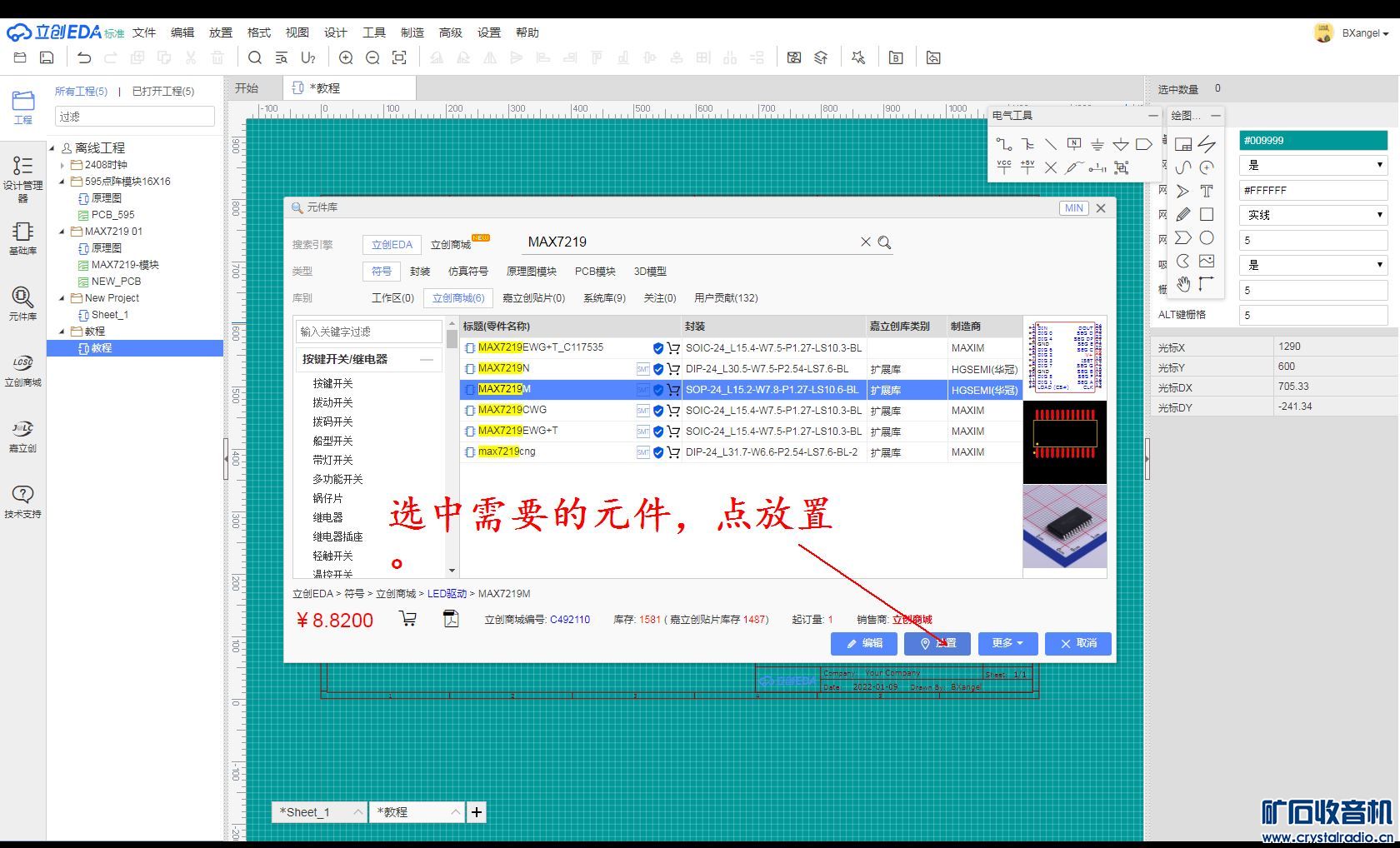The height and width of the screenshot is (848, 1400).
Task: Open the 制造 menu
Action: [x=412, y=32]
